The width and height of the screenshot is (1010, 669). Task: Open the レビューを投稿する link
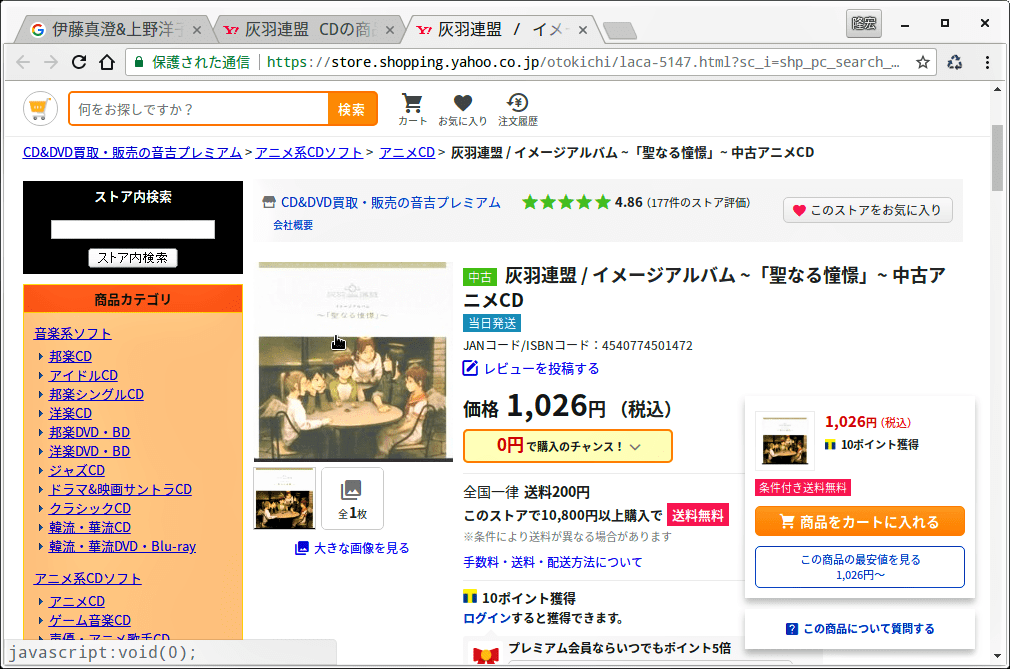tap(541, 368)
